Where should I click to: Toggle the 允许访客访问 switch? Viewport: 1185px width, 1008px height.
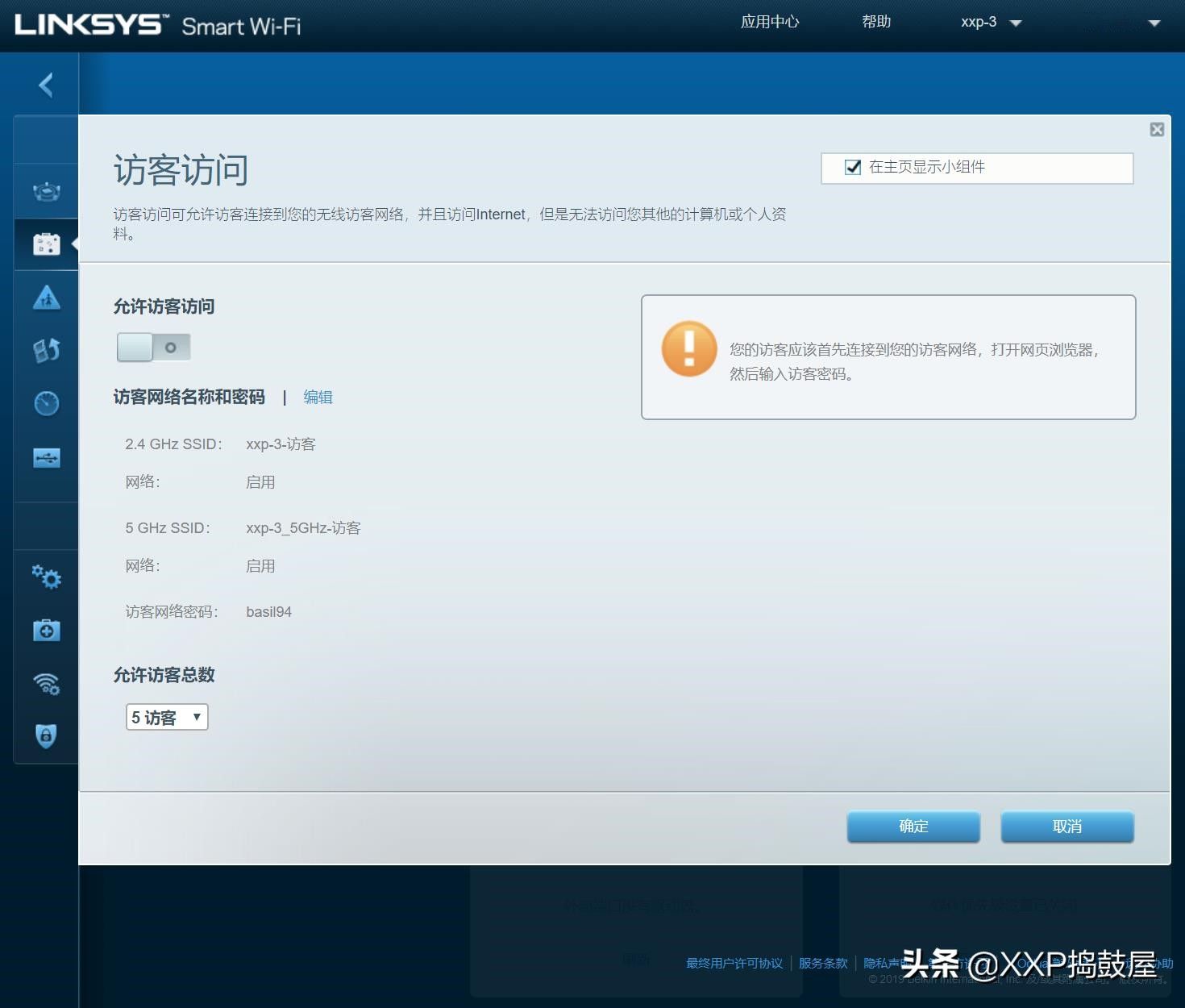tap(154, 348)
